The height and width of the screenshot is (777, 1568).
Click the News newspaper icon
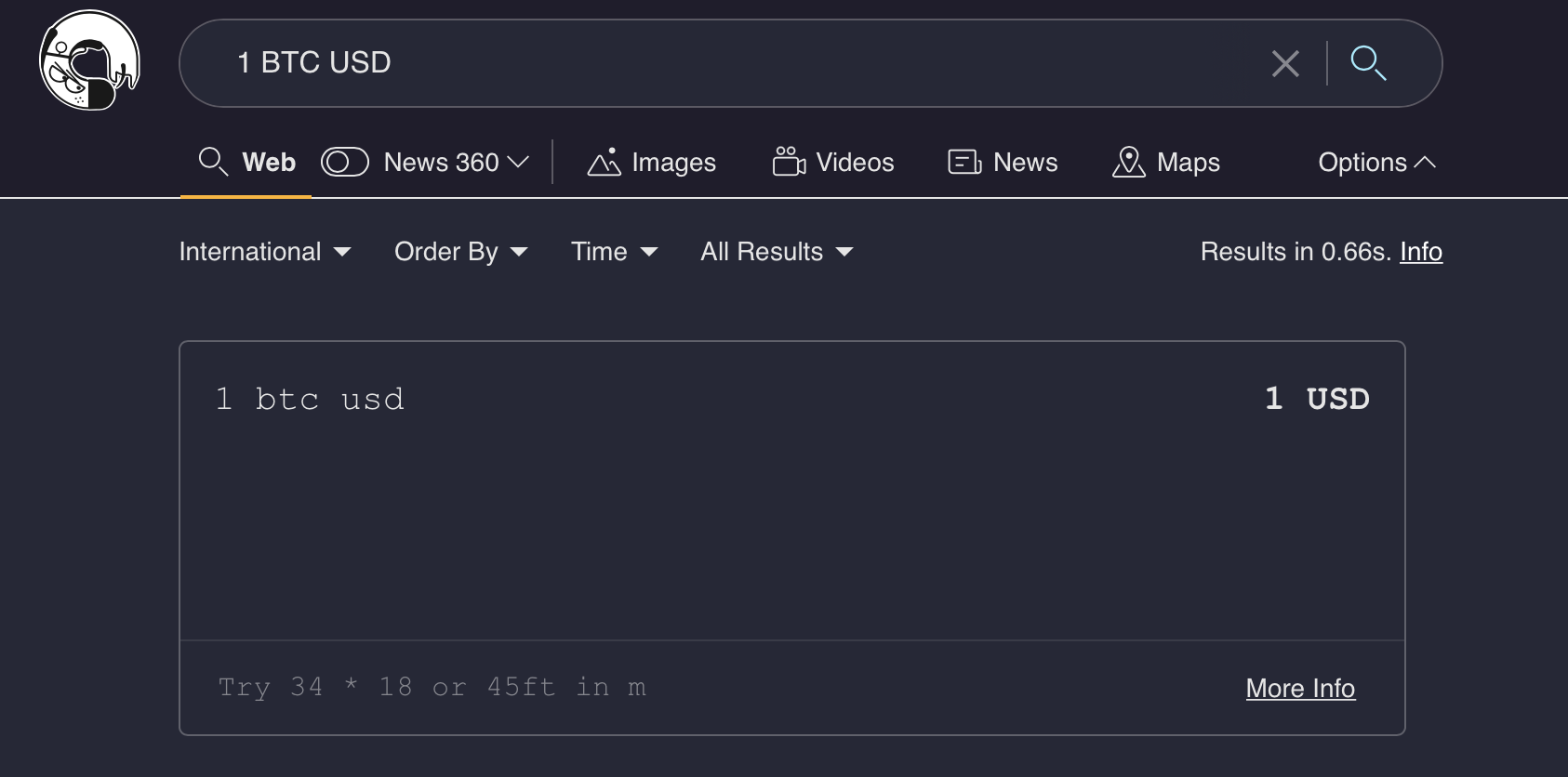coord(964,163)
